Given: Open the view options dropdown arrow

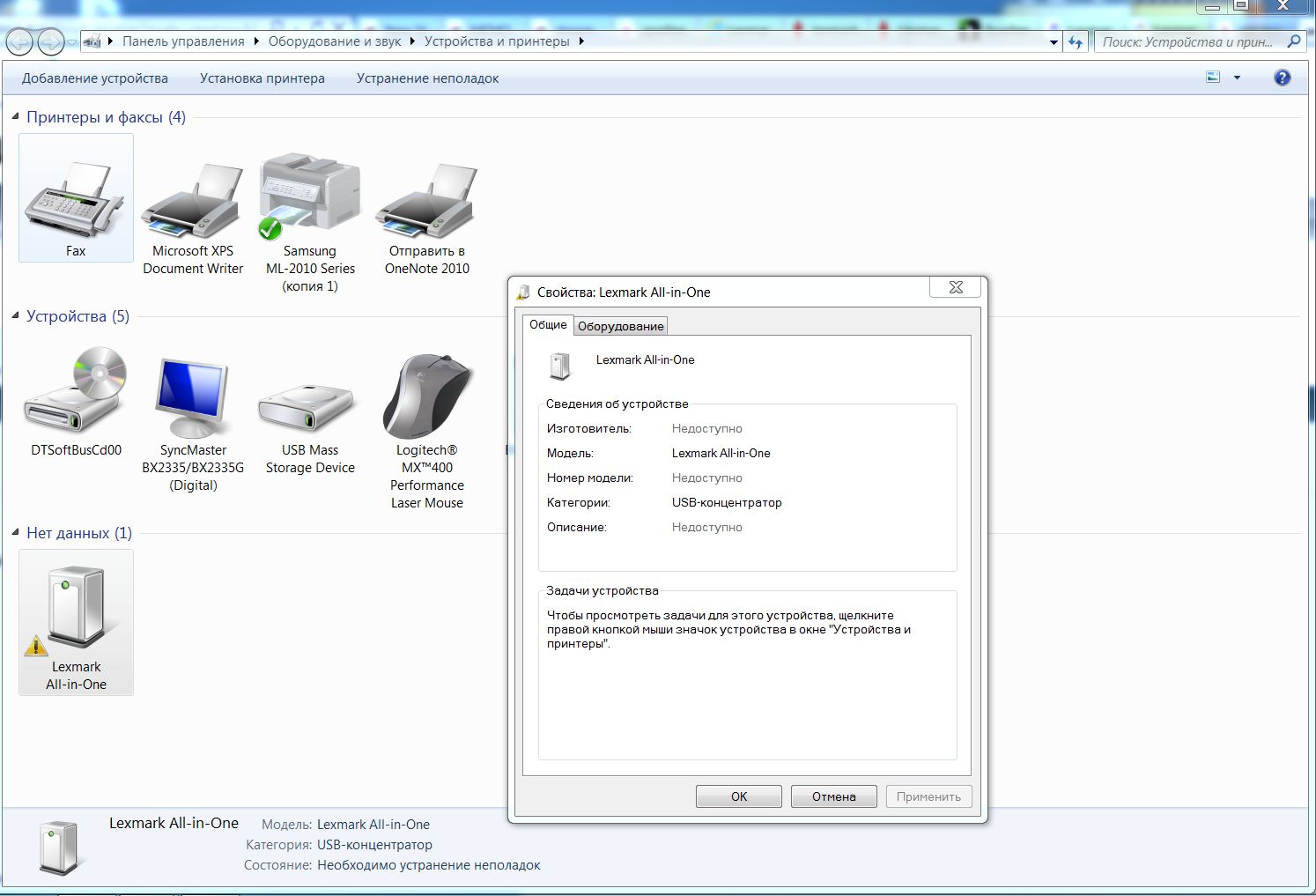Looking at the screenshot, I should [x=1237, y=78].
